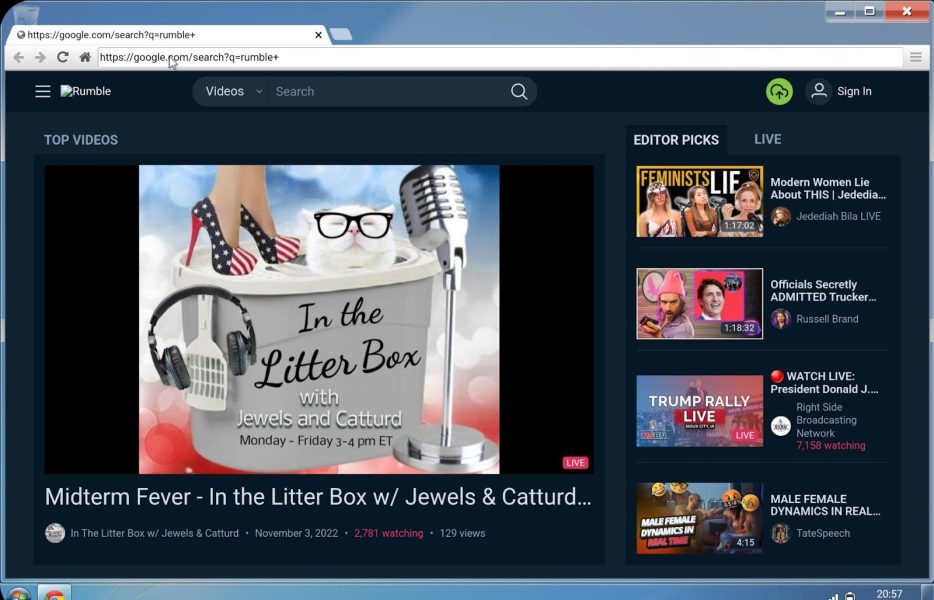This screenshot has height=600, width=934.
Task: Click the Right Side Broadcasting Network avatar
Action: pyautogui.click(x=780, y=426)
